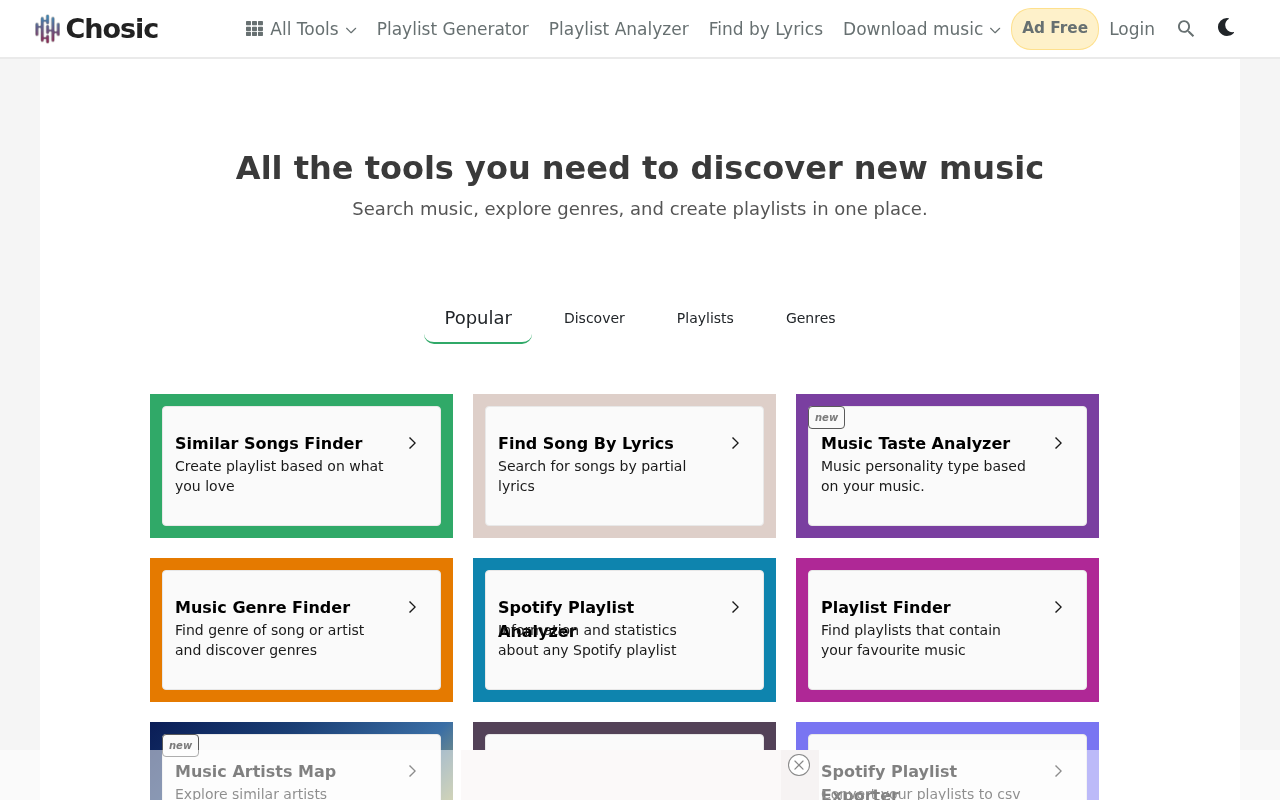The height and width of the screenshot is (800, 1280).
Task: Open Music Genre Finder title
Action: pyautogui.click(x=263, y=607)
